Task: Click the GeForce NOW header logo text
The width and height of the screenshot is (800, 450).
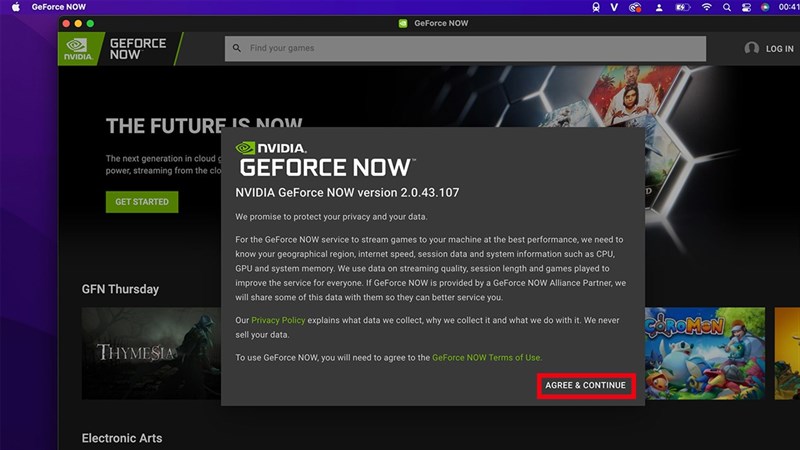Action: pos(138,49)
